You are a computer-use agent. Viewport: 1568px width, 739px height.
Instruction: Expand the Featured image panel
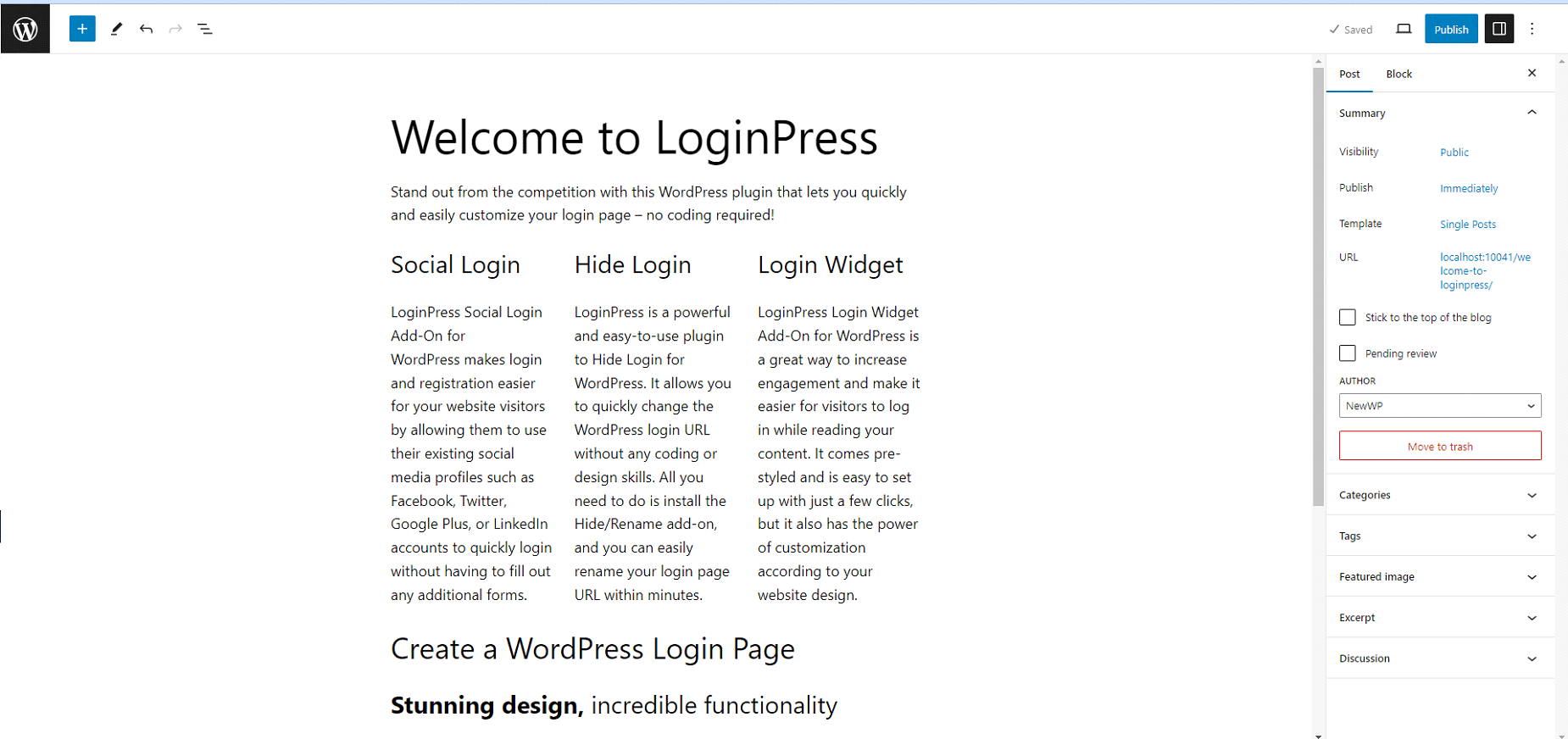[1440, 576]
